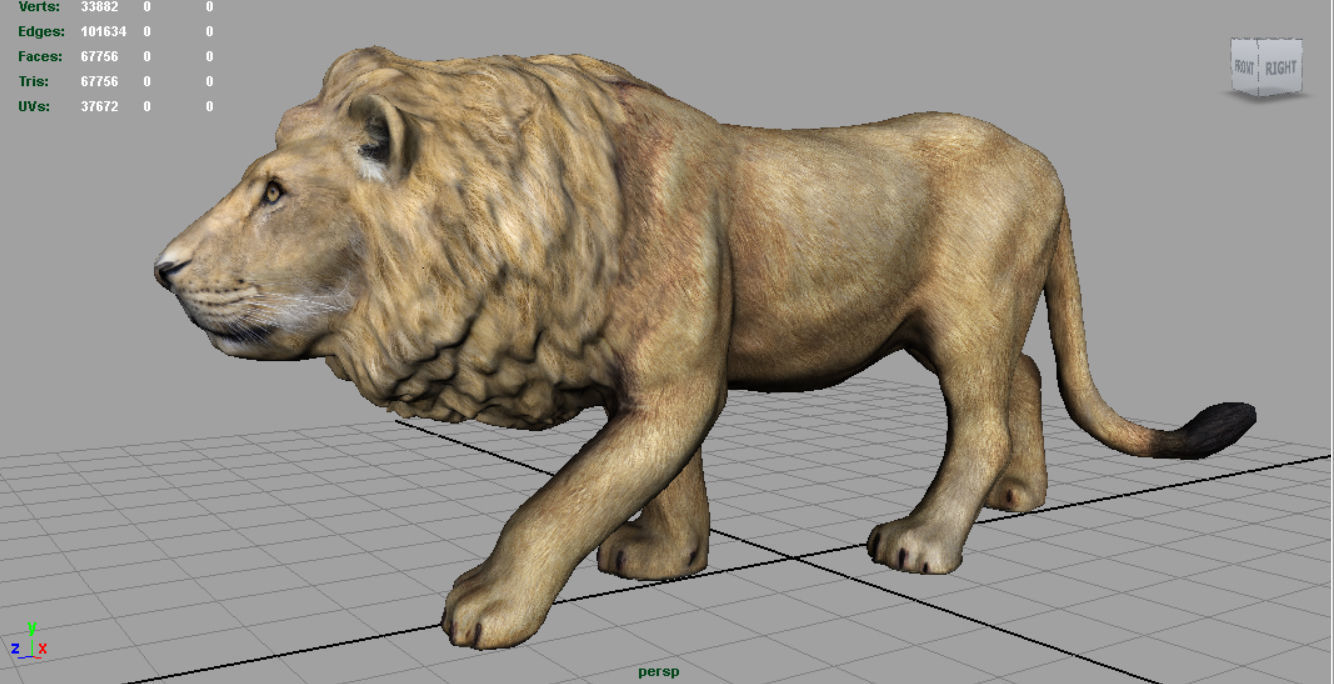The height and width of the screenshot is (684, 1334).
Task: Click the UV count value 37672
Action: click(99, 106)
